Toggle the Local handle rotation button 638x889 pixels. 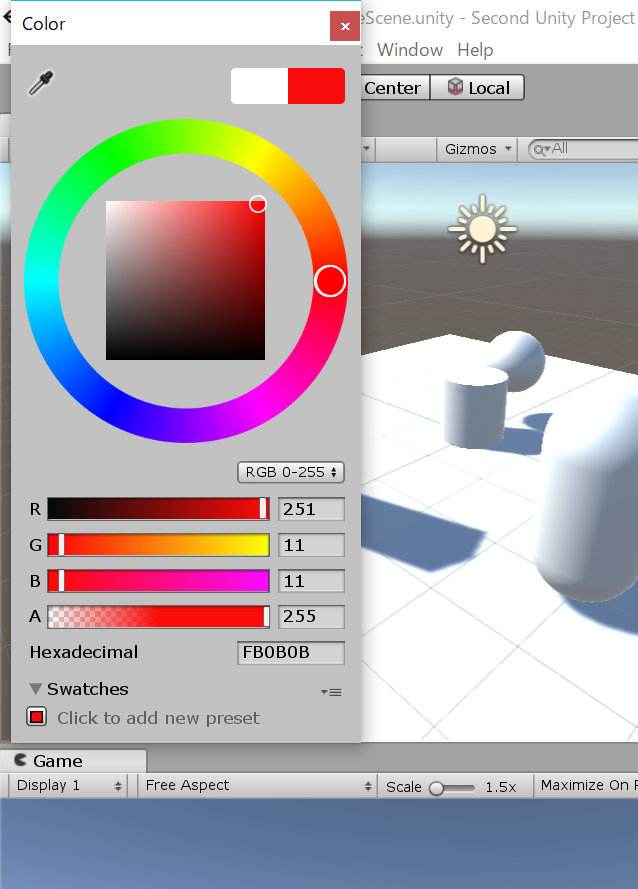(478, 88)
